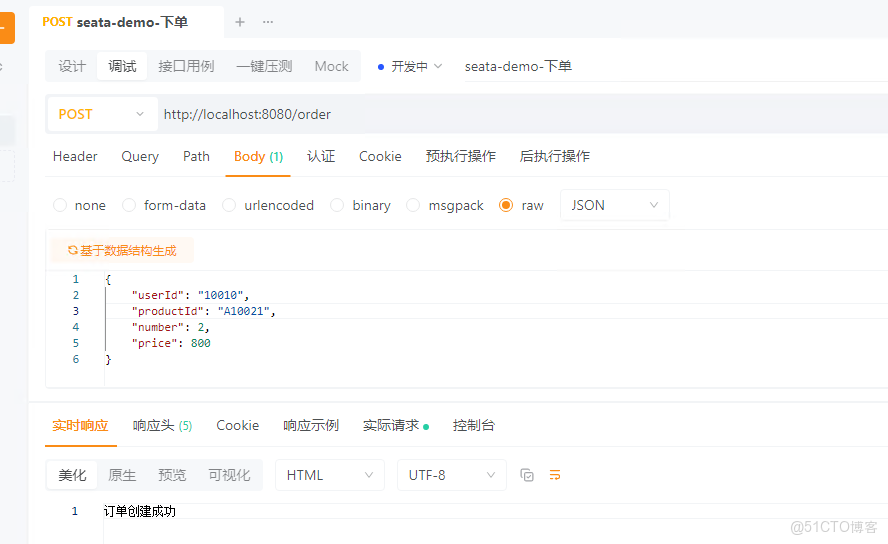This screenshot has height=544, width=888.
Task: Select the urlencoded body type
Action: pyautogui.click(x=229, y=205)
